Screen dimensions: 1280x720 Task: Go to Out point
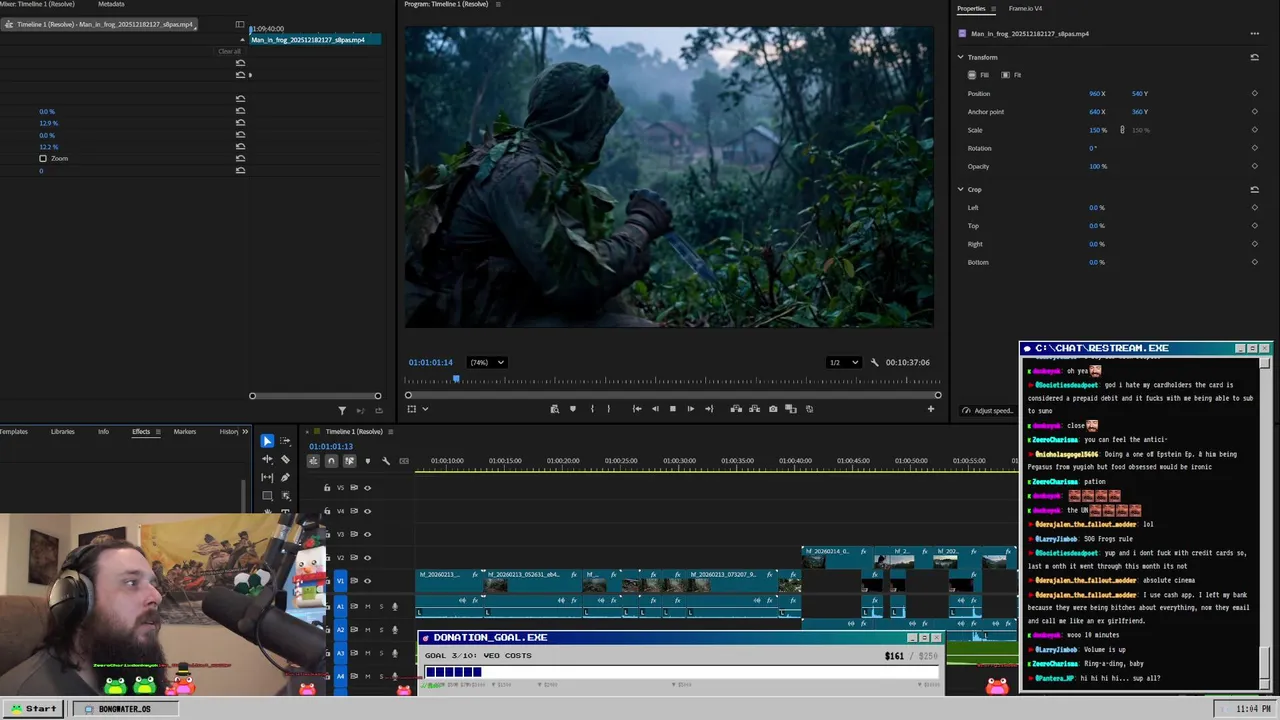(709, 409)
